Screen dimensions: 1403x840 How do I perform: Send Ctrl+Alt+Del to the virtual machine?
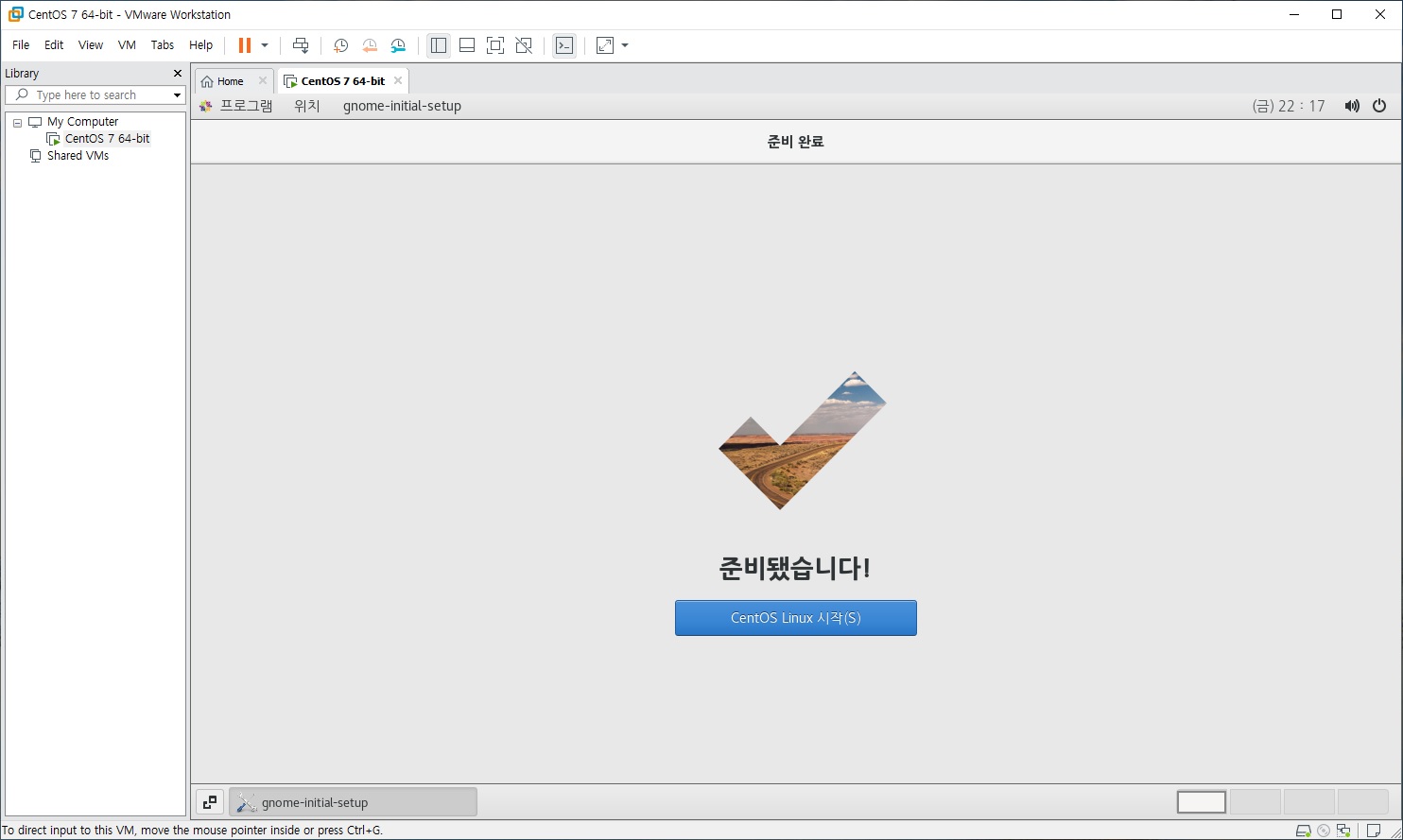coord(301,45)
